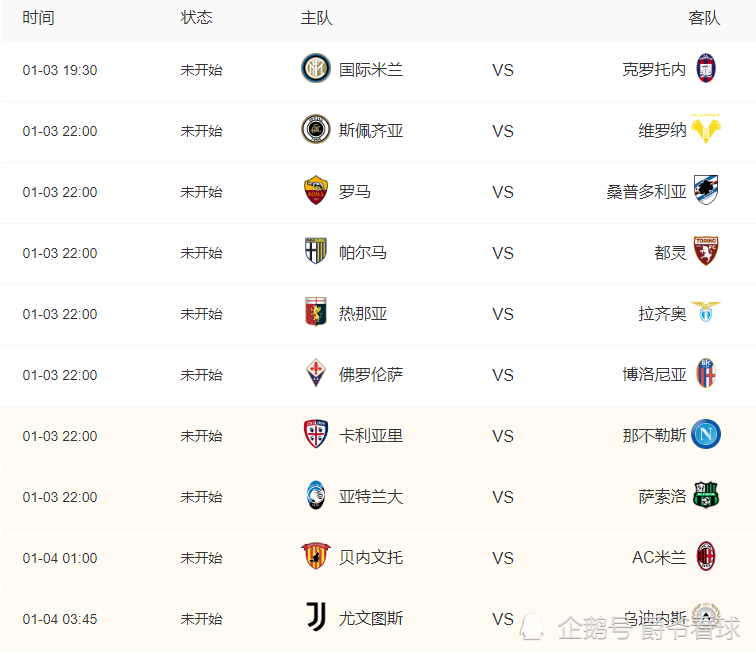Open the Napoli N logo
The height and width of the screenshot is (654, 756).
pyautogui.click(x=706, y=434)
